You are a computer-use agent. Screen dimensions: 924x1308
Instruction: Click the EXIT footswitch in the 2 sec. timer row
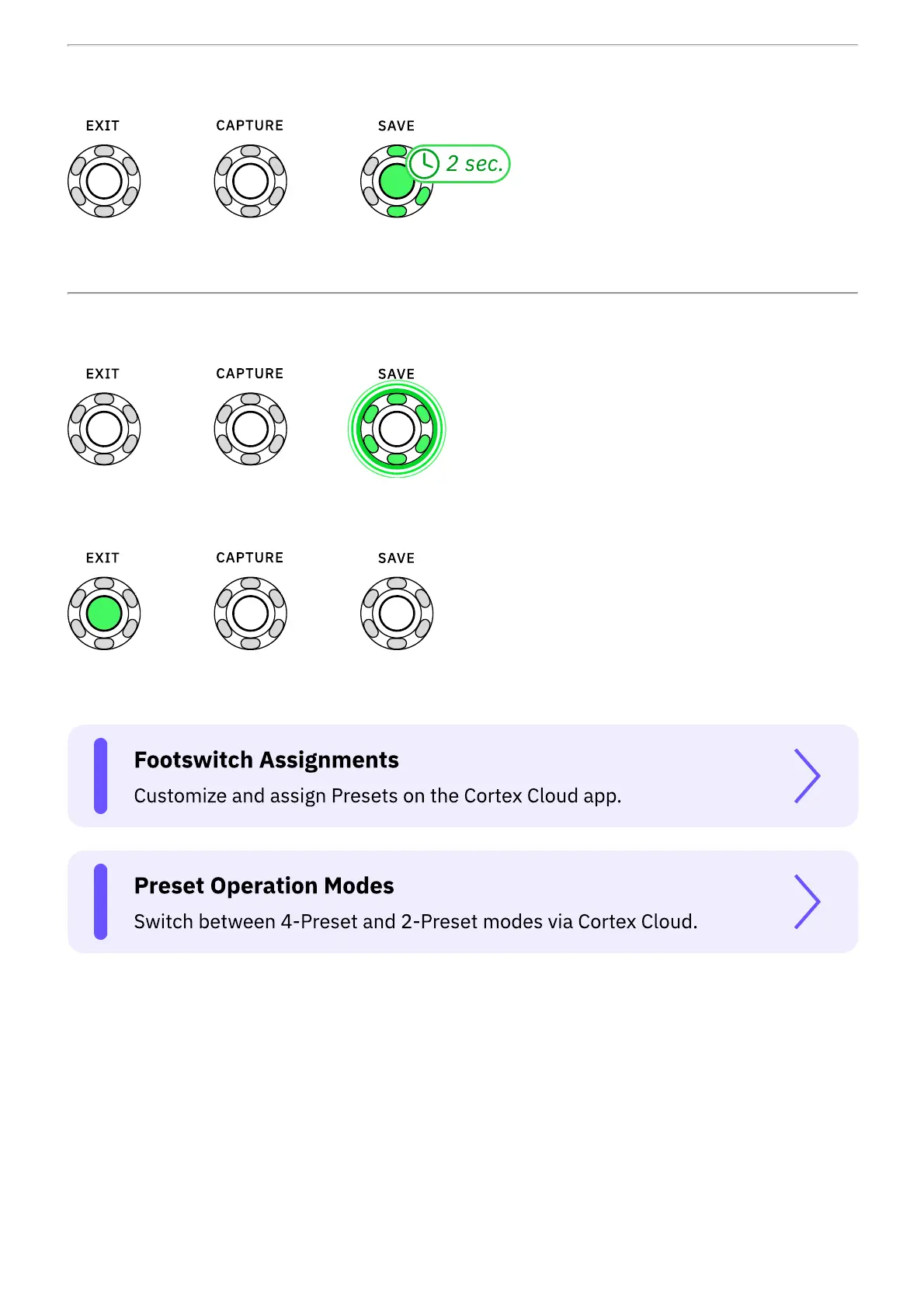[x=104, y=182]
